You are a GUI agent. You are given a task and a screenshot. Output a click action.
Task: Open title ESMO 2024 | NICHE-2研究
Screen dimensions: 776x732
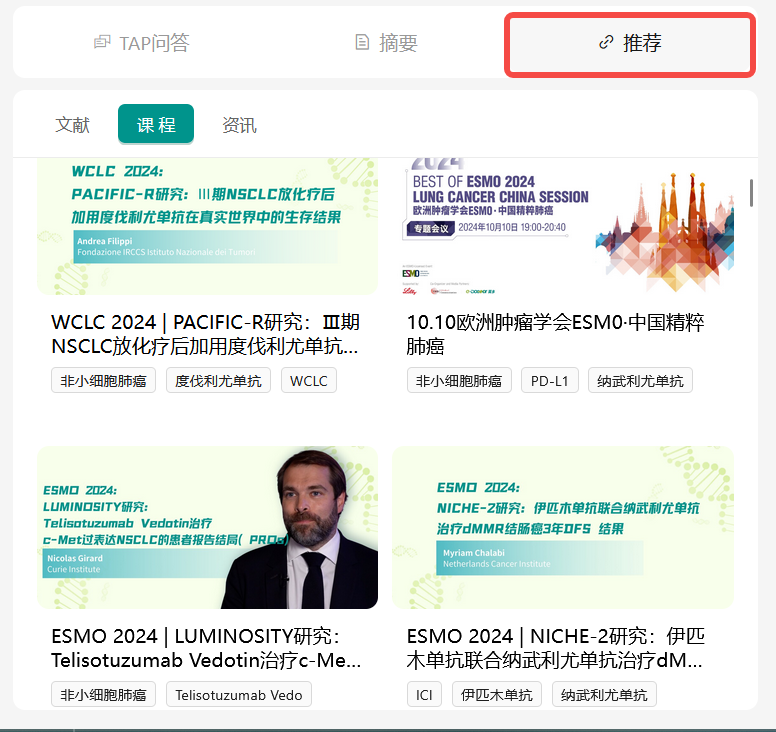pos(555,648)
